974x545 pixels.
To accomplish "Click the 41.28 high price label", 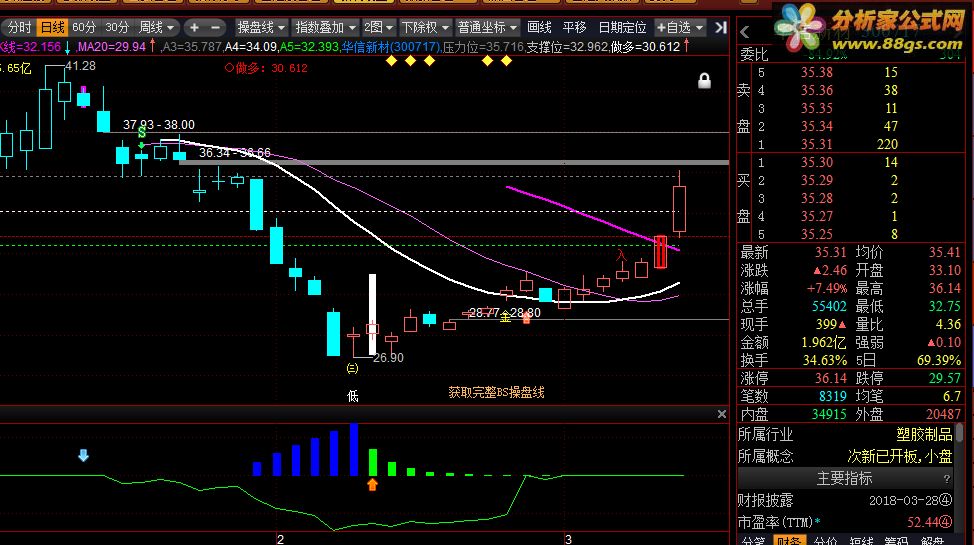I will coord(80,66).
